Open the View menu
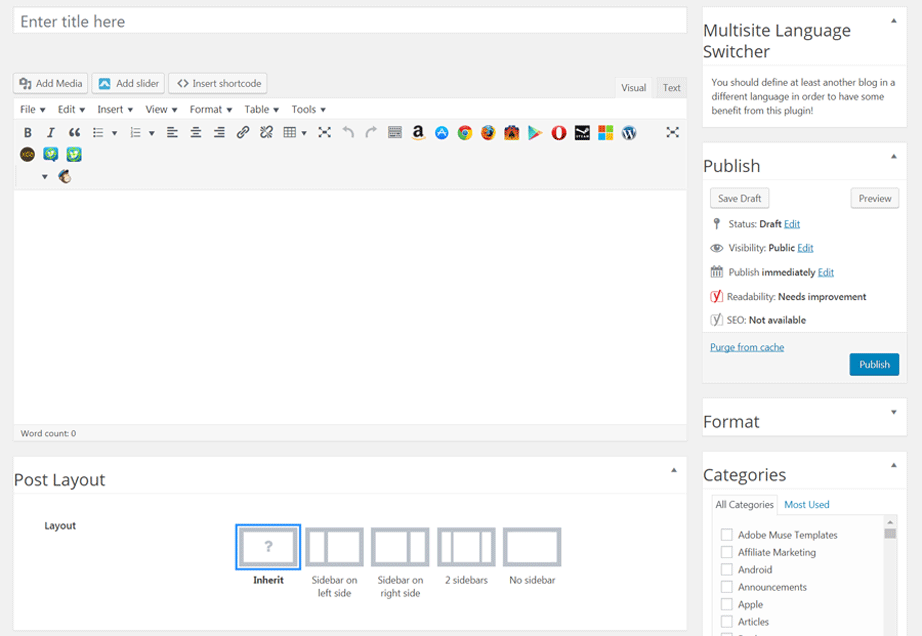Image resolution: width=922 pixels, height=636 pixels. (x=161, y=109)
